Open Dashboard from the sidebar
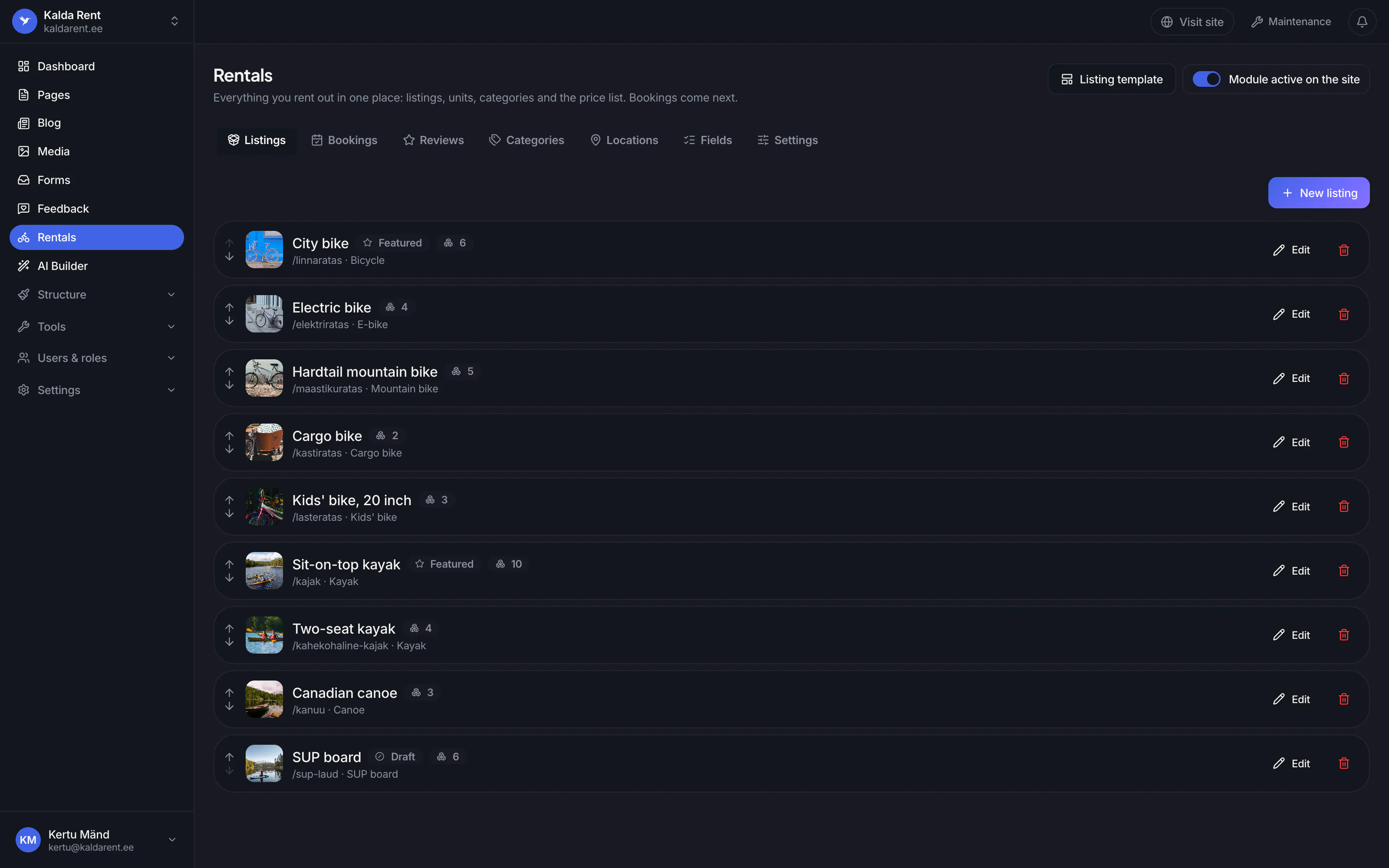The image size is (1389, 868). pos(96,66)
